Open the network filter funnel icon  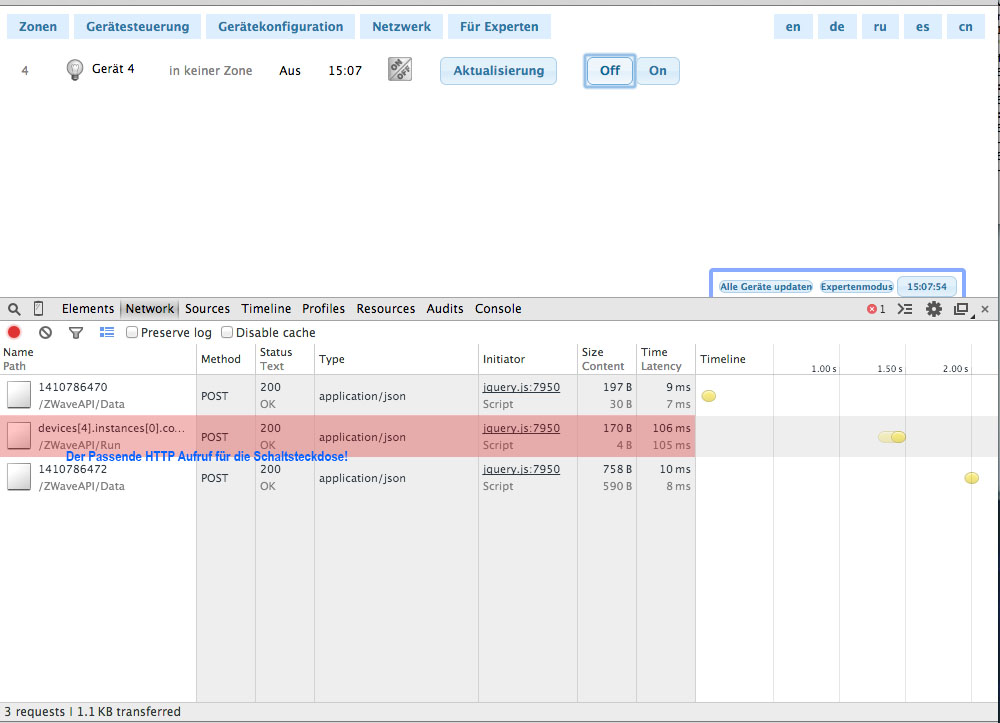(x=76, y=333)
